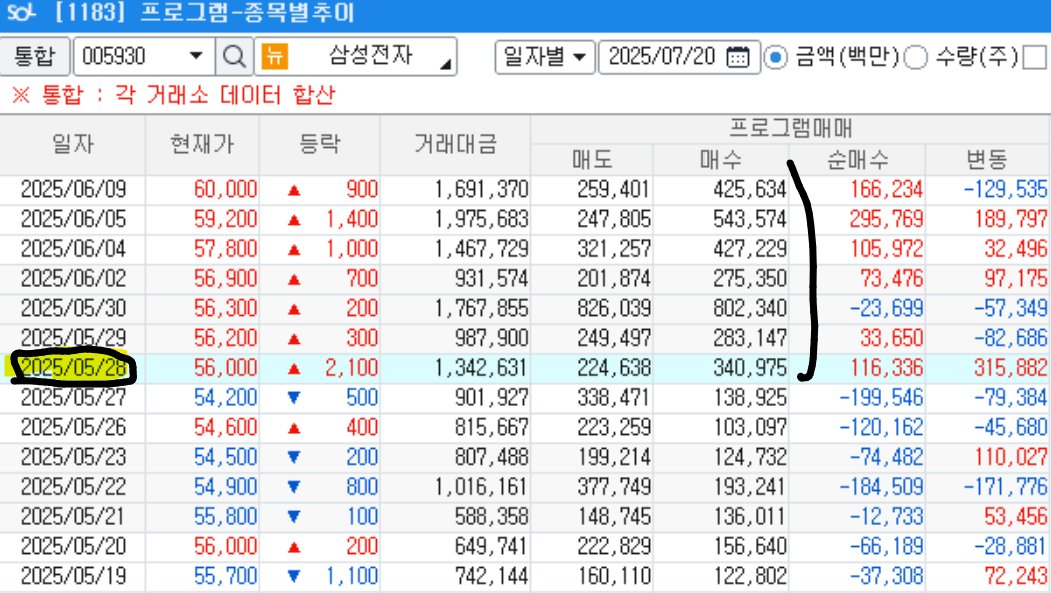This screenshot has height=593, width=1051.
Task: Select the 2025/05/21 date cell
Action: point(73,517)
